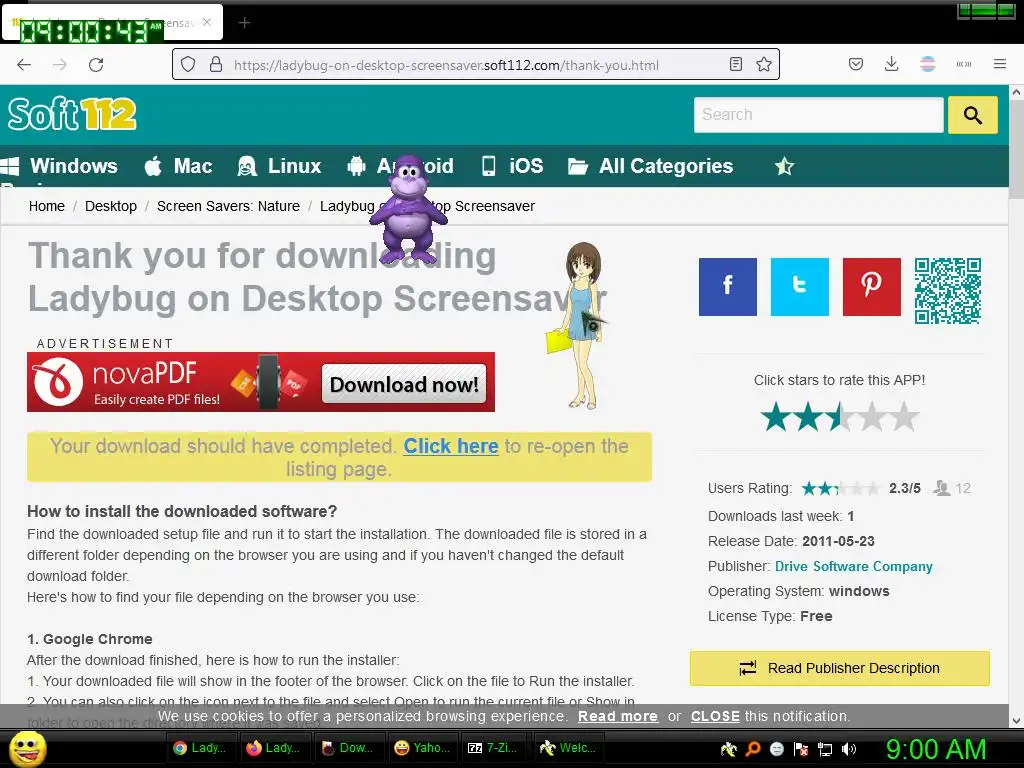Viewport: 1024px width, 768px height.
Task: Click the QR code image
Action: pos(948,291)
